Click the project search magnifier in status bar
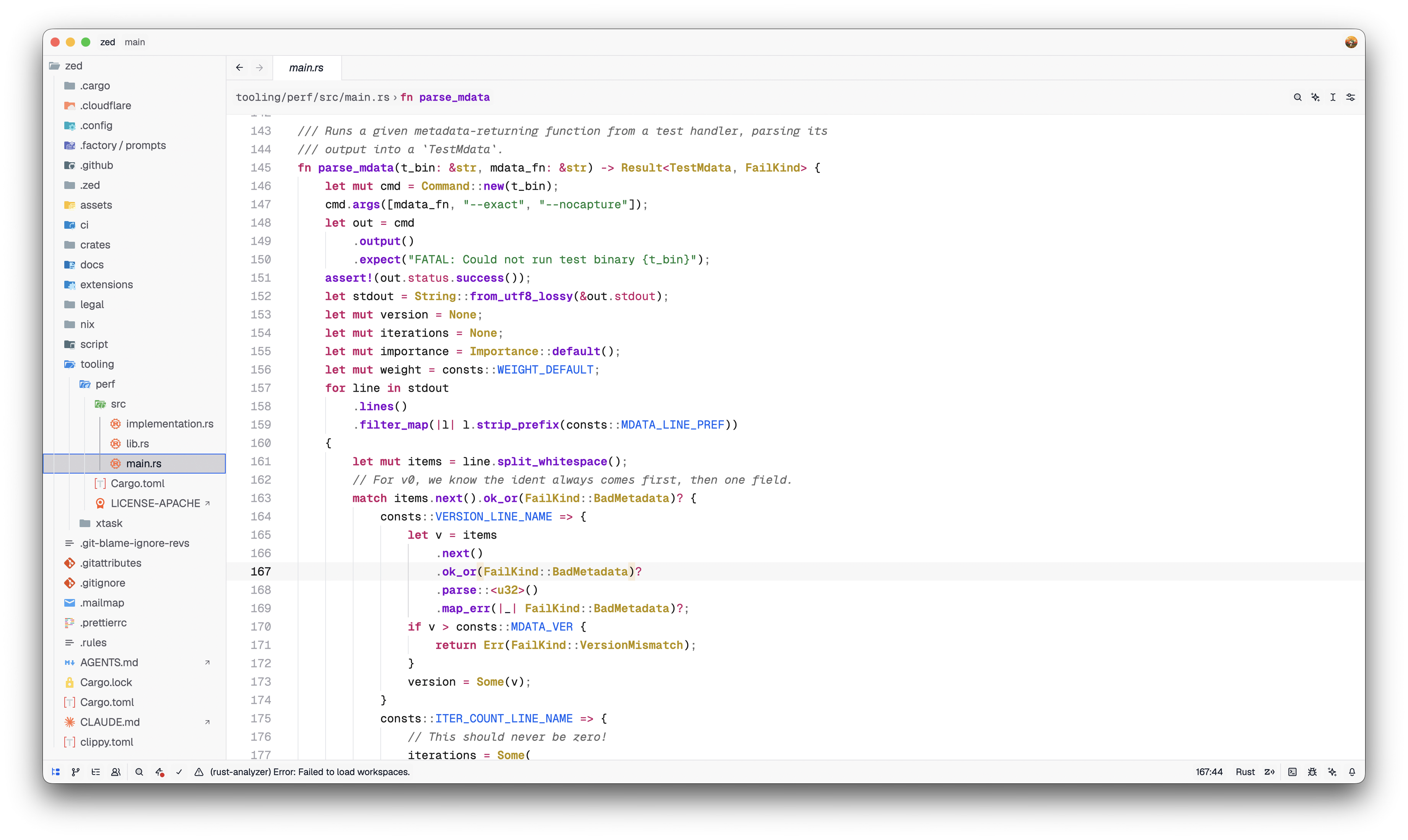 pyautogui.click(x=139, y=772)
